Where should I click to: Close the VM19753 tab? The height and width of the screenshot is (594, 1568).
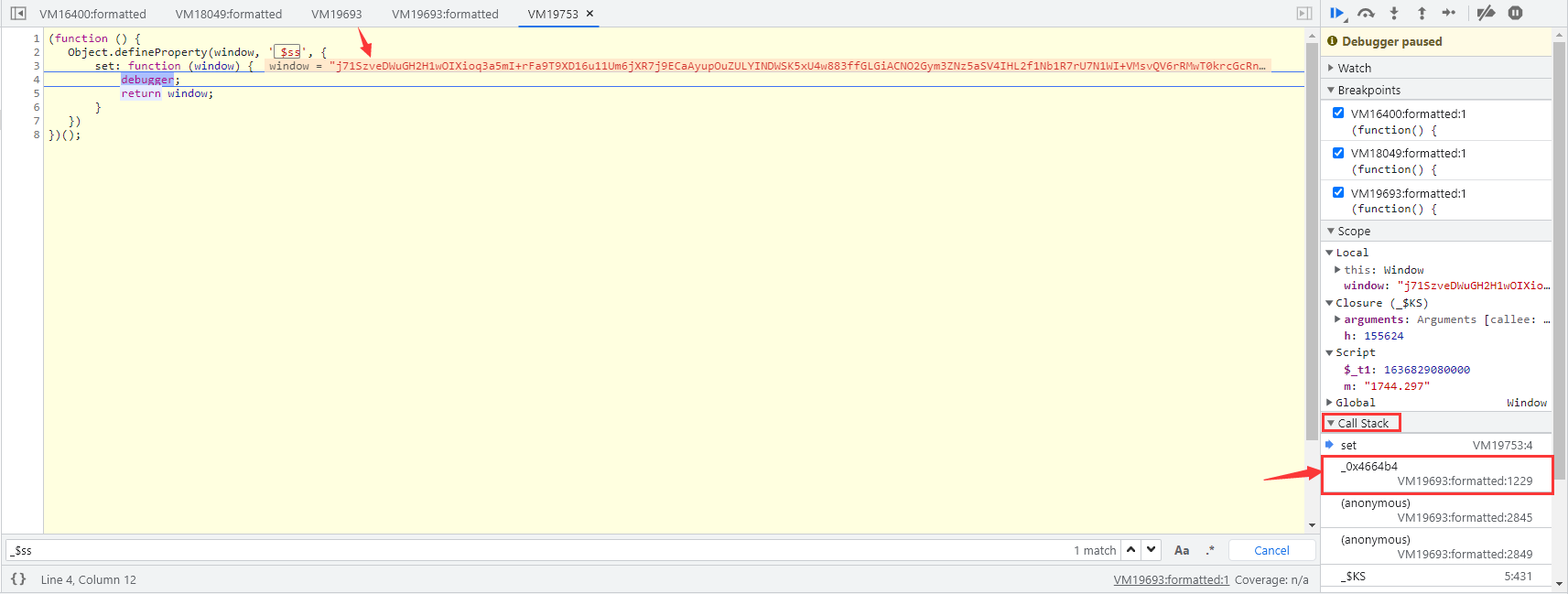(589, 14)
